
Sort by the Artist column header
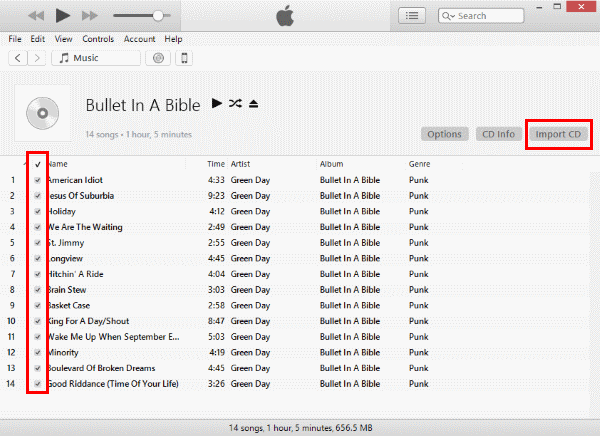click(240, 164)
